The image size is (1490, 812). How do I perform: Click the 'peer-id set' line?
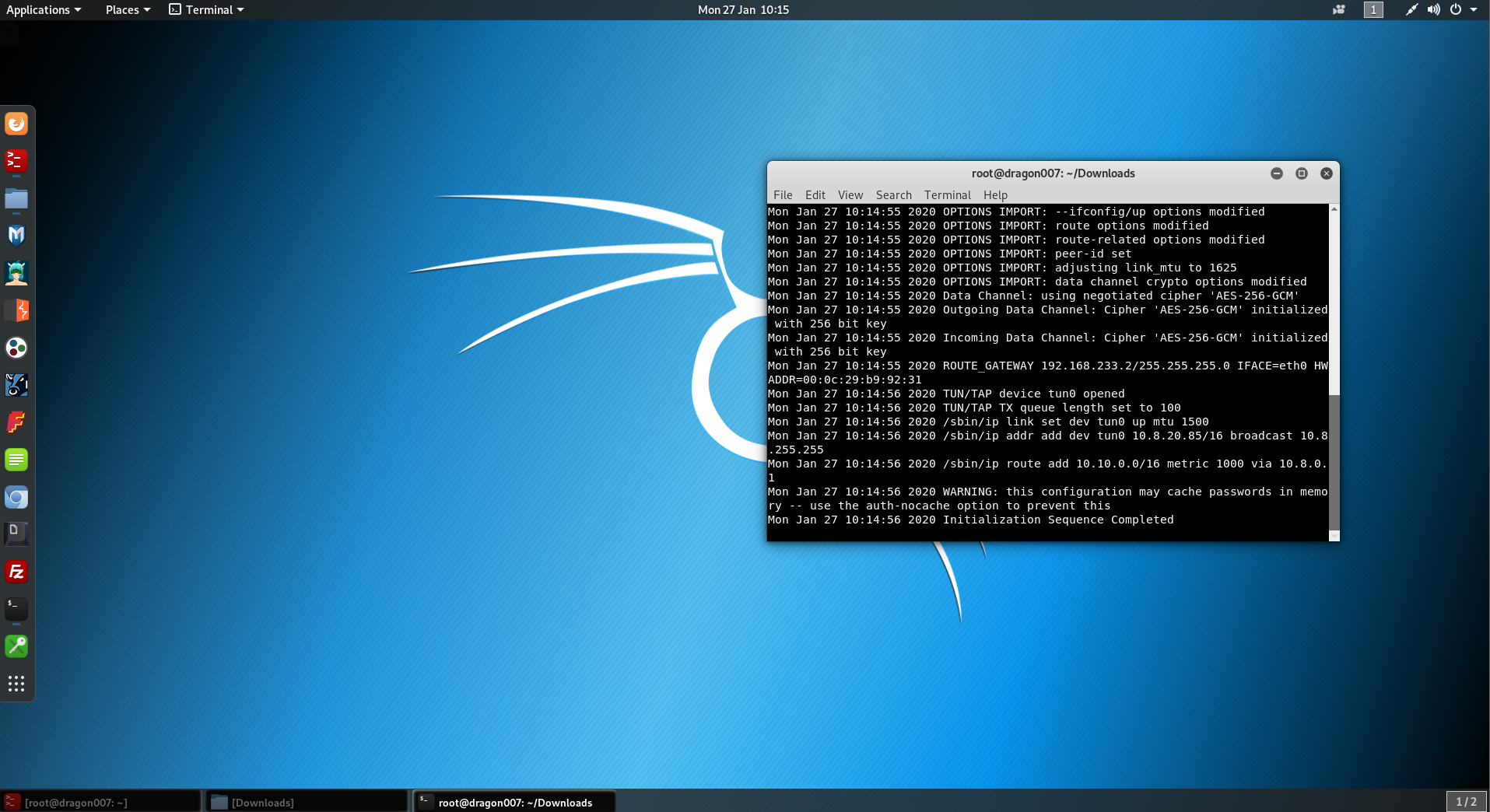pos(949,254)
